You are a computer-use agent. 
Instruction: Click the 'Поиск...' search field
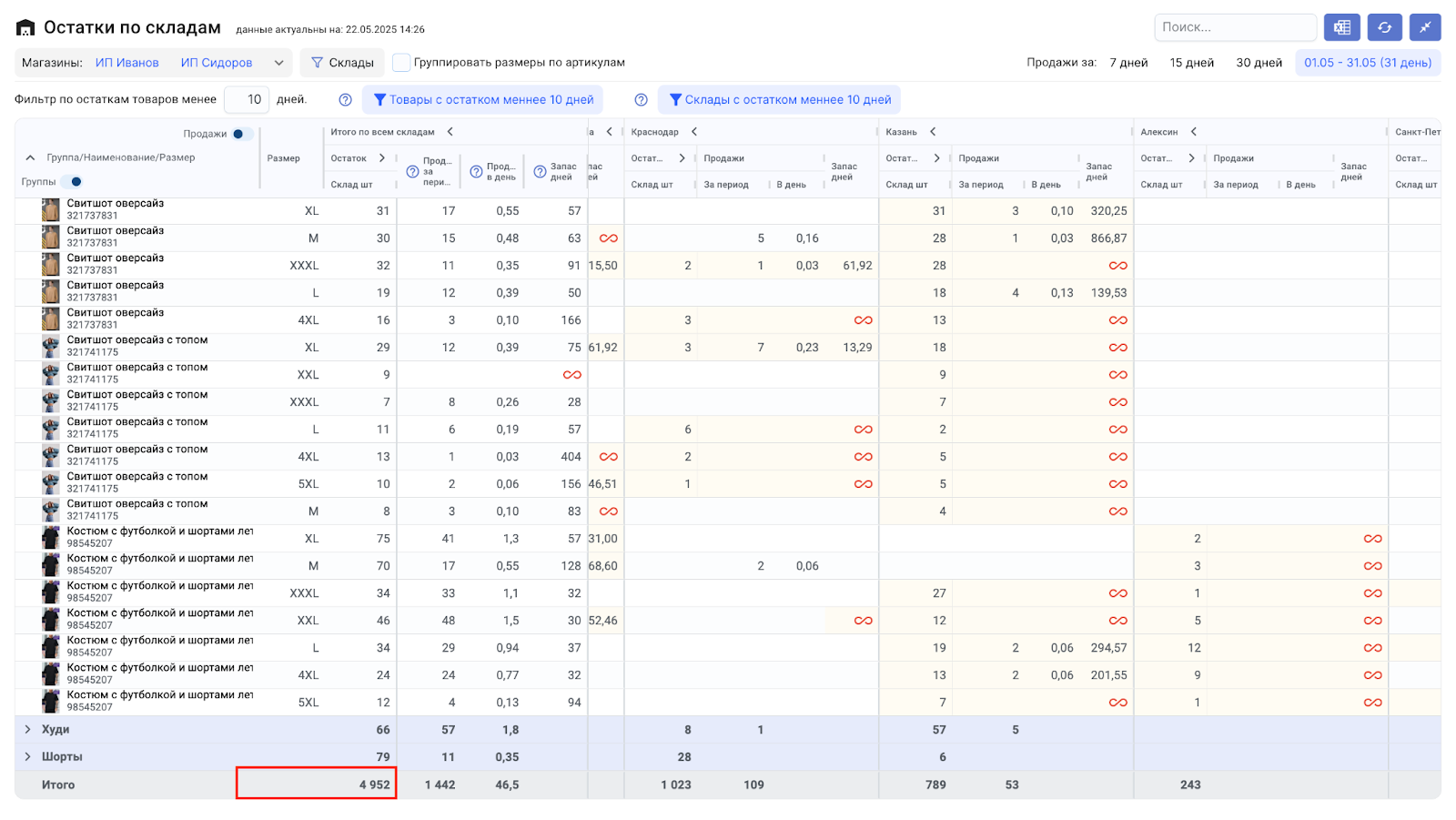[1235, 27]
